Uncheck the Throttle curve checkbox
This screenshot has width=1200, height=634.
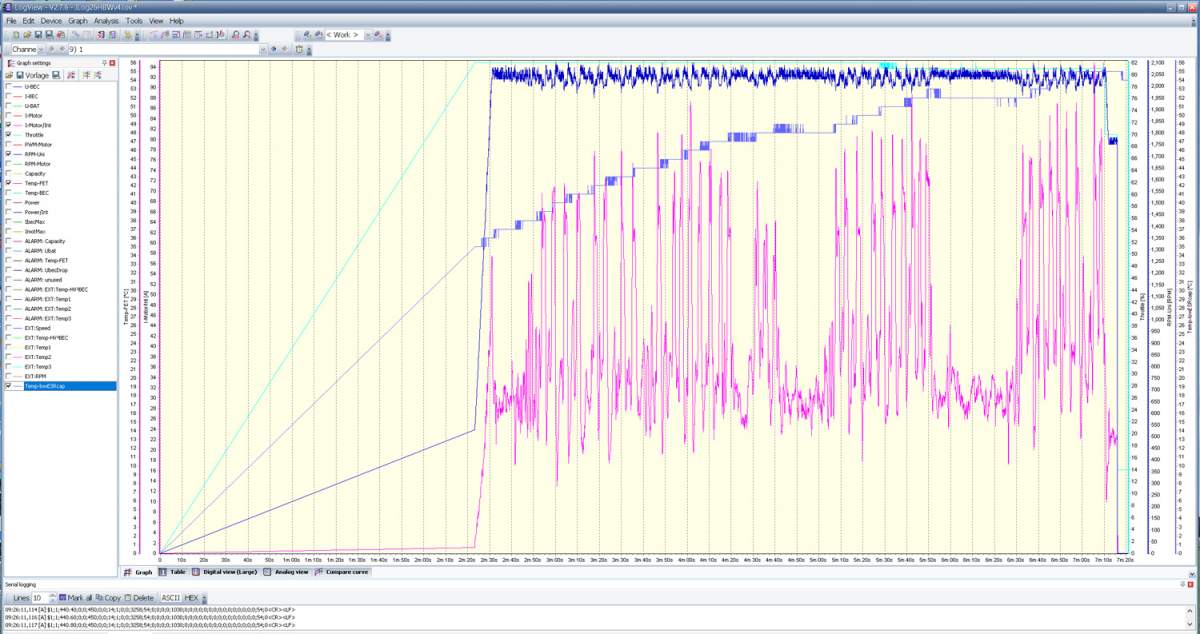(x=9, y=134)
